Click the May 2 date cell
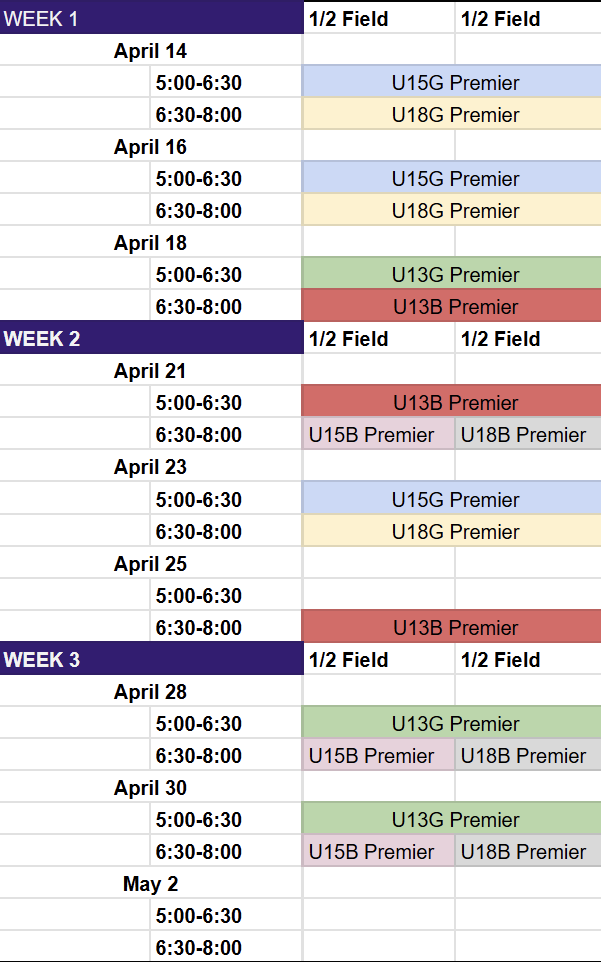This screenshot has width=601, height=962. coord(150,884)
